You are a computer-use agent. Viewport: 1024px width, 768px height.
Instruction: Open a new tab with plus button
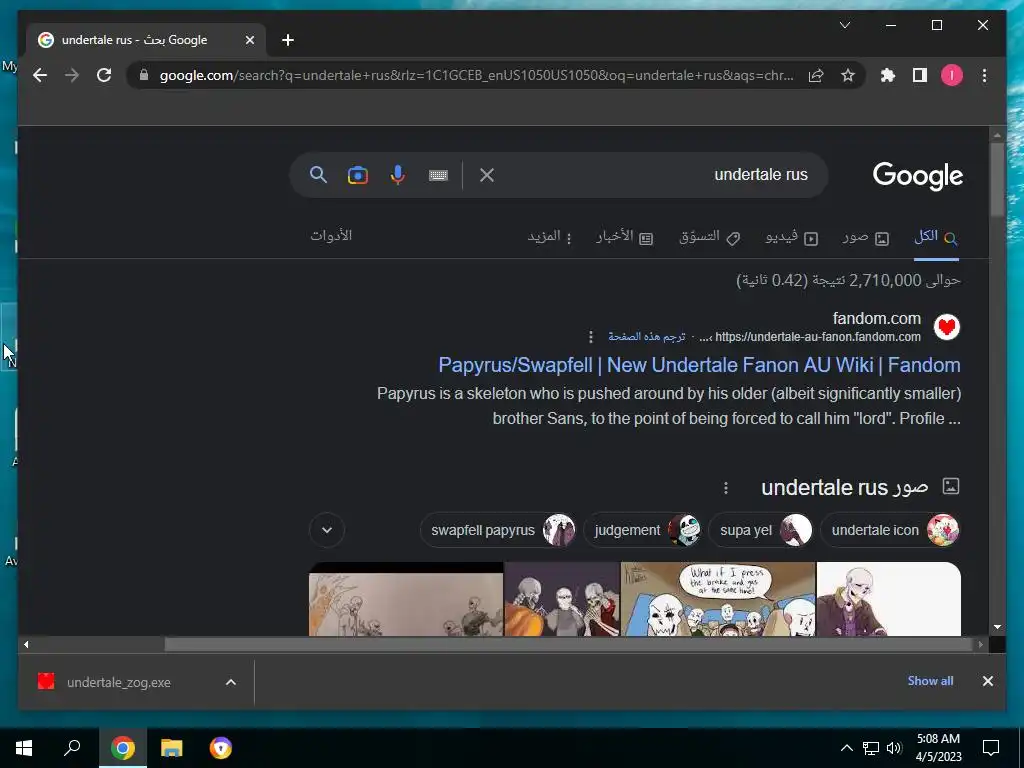[288, 40]
